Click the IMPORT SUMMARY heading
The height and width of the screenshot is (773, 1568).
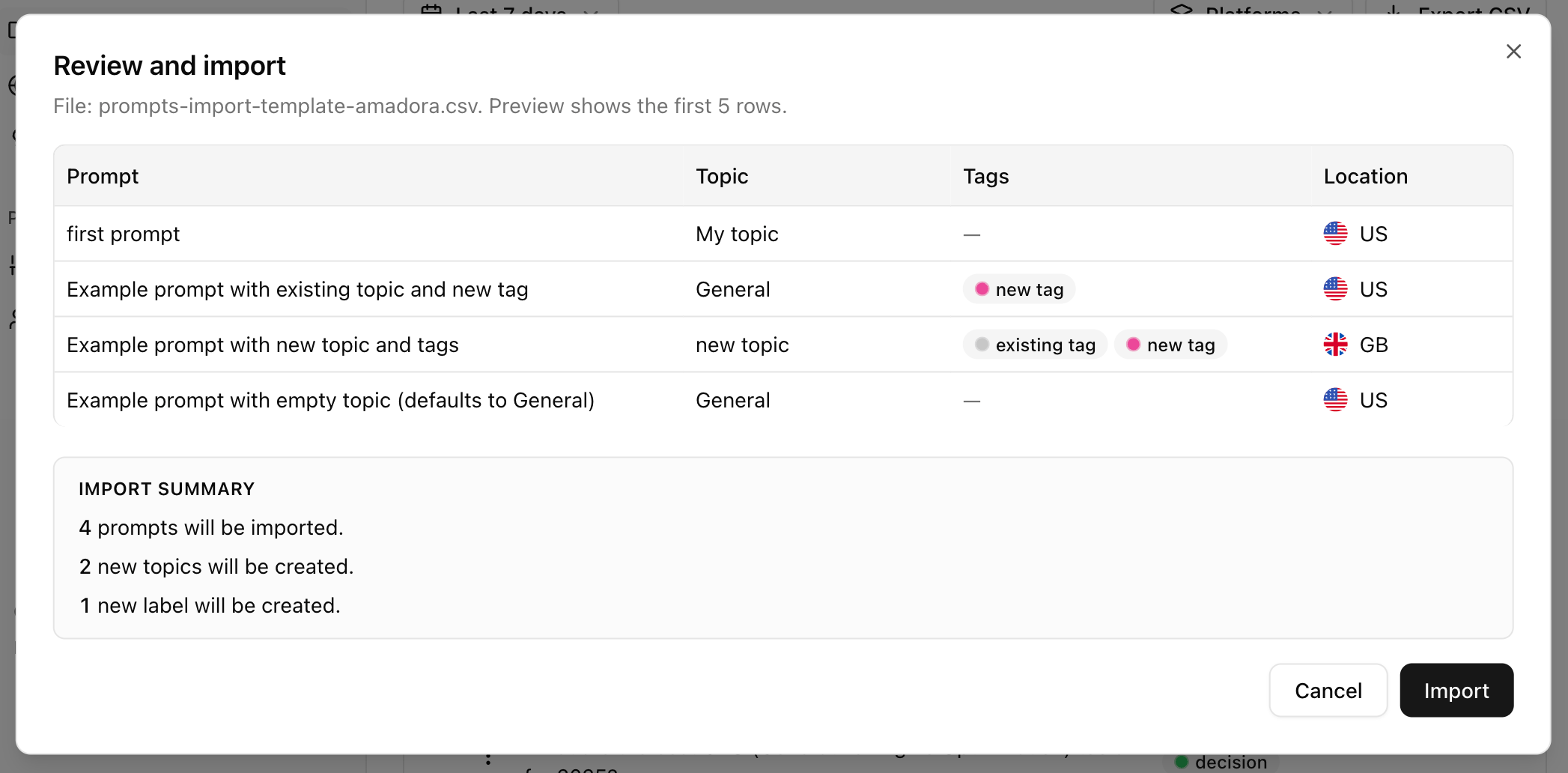point(167,489)
